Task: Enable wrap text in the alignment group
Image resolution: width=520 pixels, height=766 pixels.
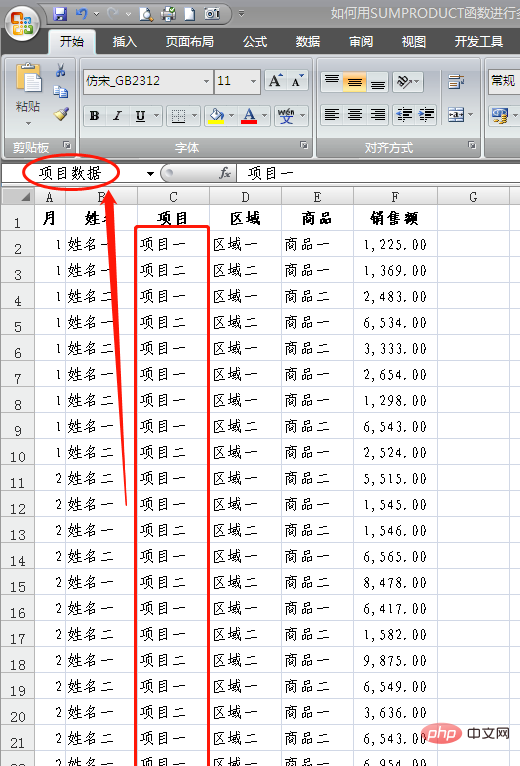Action: tap(456, 82)
